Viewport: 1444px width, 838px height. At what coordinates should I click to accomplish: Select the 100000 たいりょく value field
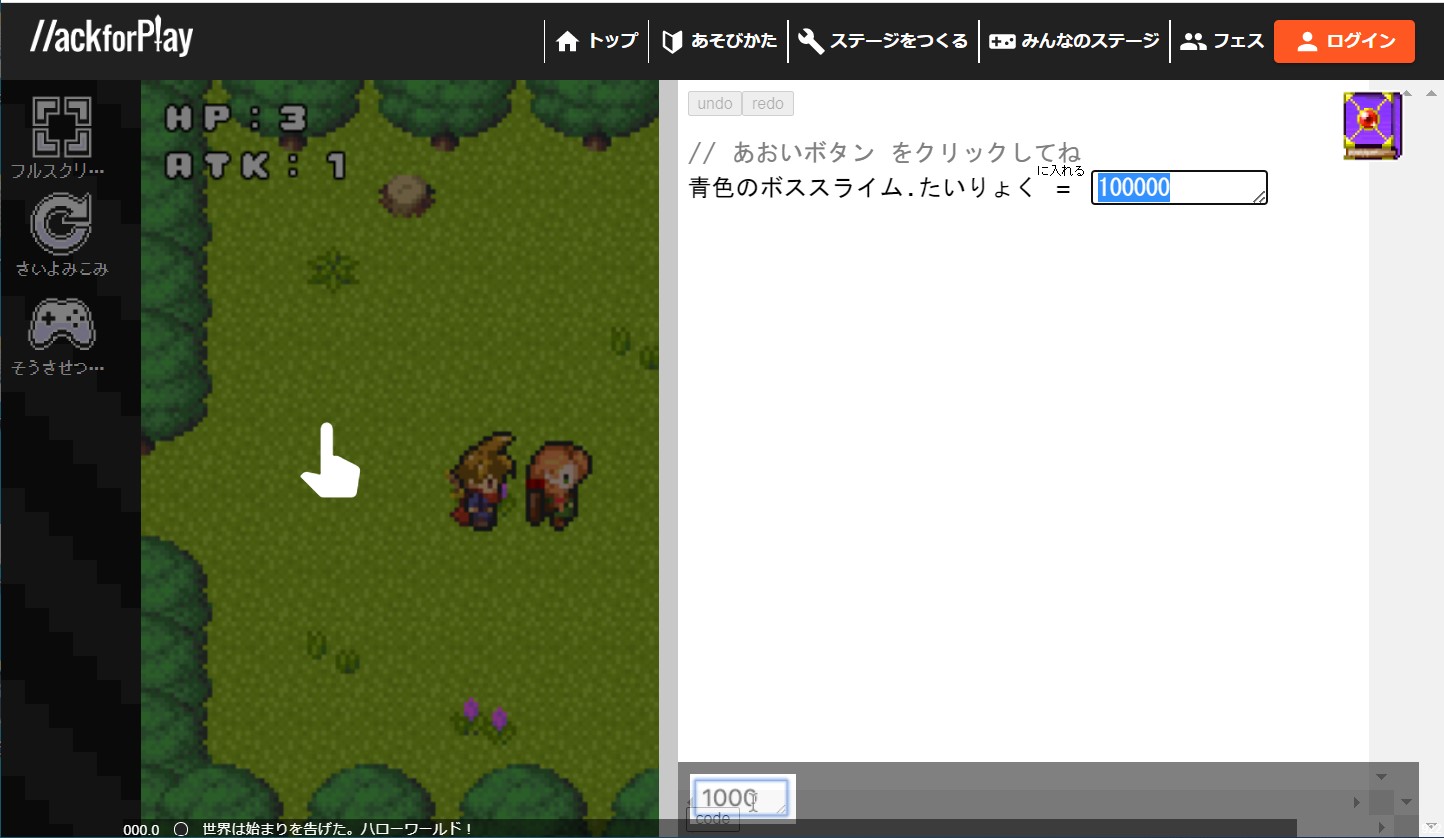(x=1178, y=188)
